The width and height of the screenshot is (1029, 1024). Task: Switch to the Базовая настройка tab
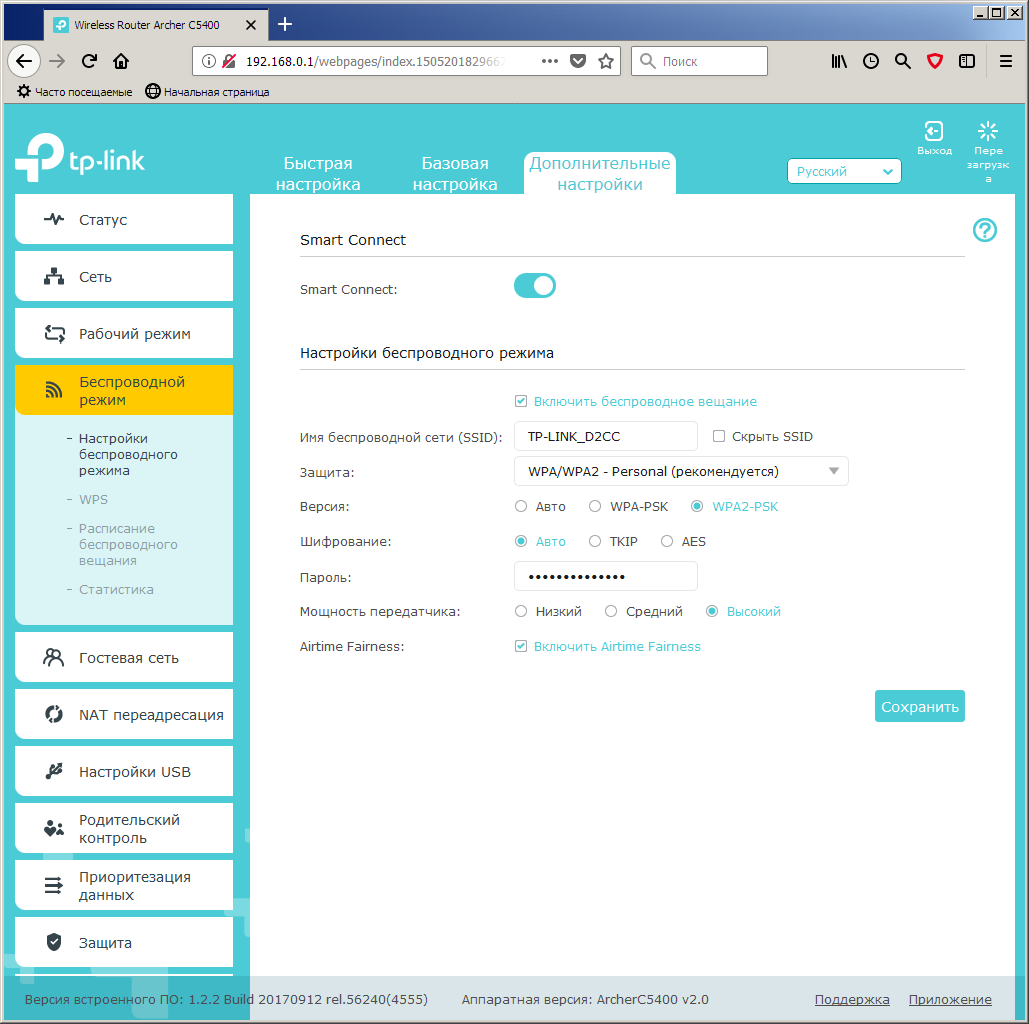pos(455,174)
